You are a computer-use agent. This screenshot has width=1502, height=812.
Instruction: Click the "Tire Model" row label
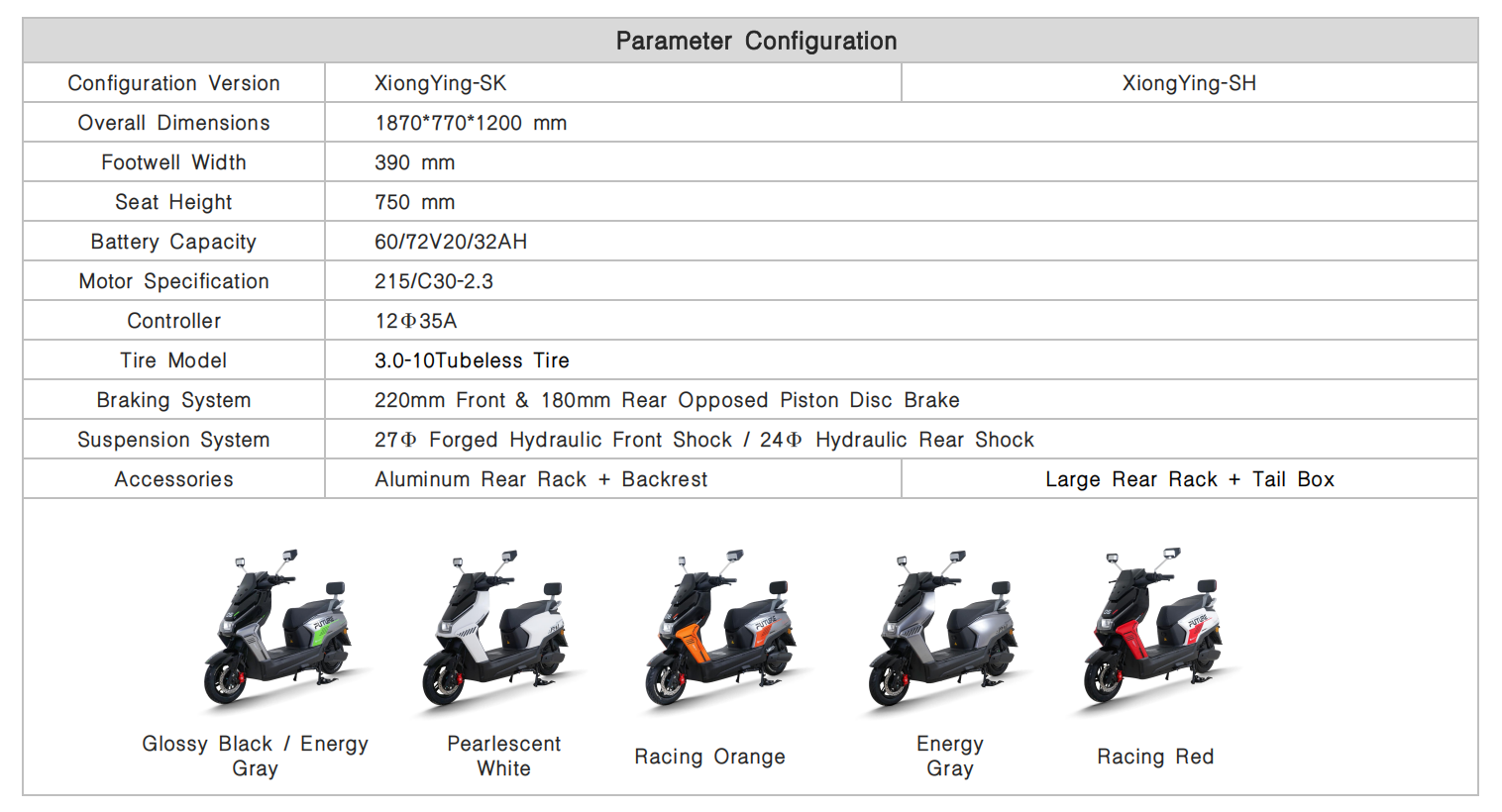point(173,360)
